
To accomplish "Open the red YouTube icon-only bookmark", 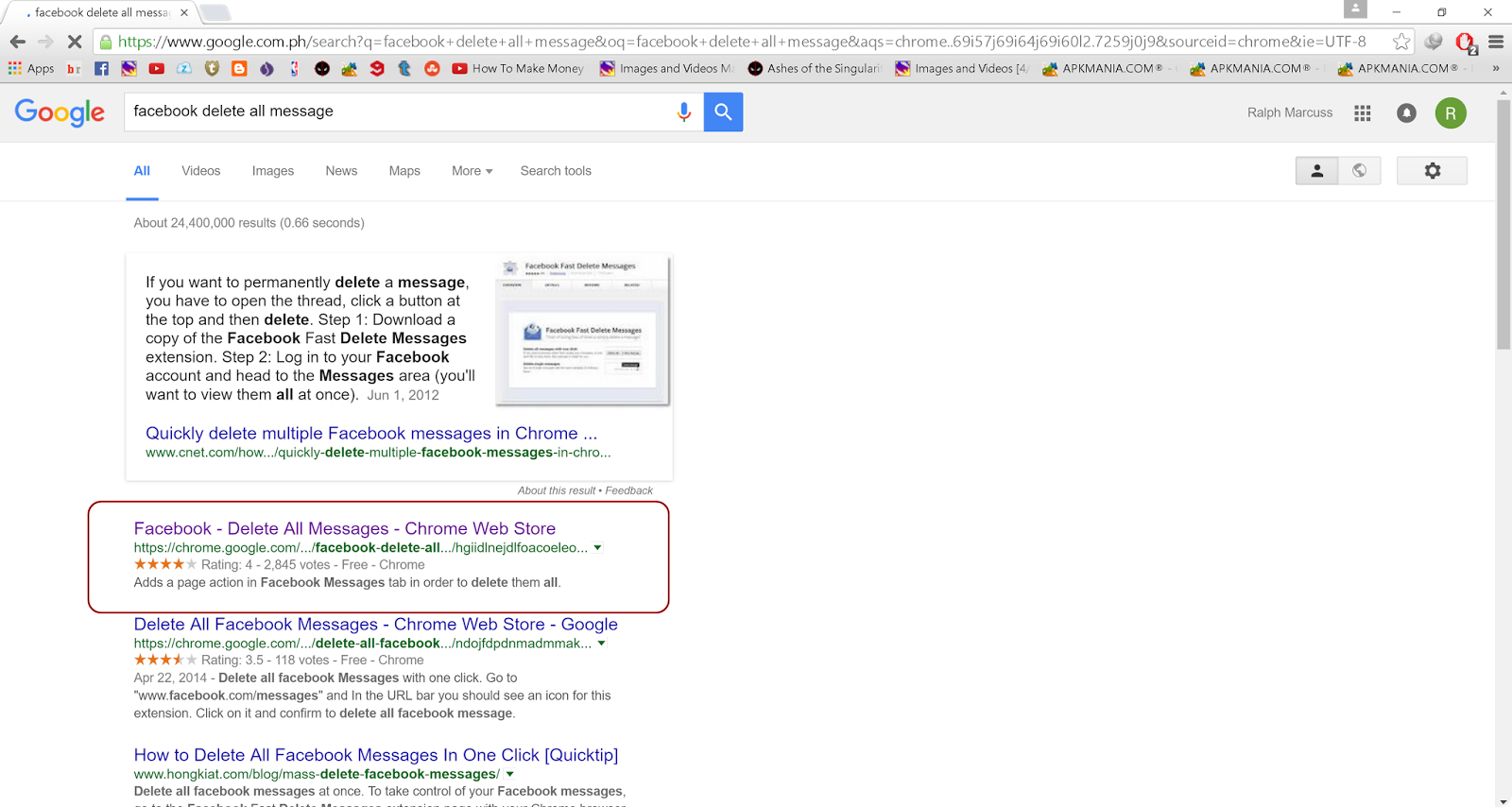I will pos(157,68).
